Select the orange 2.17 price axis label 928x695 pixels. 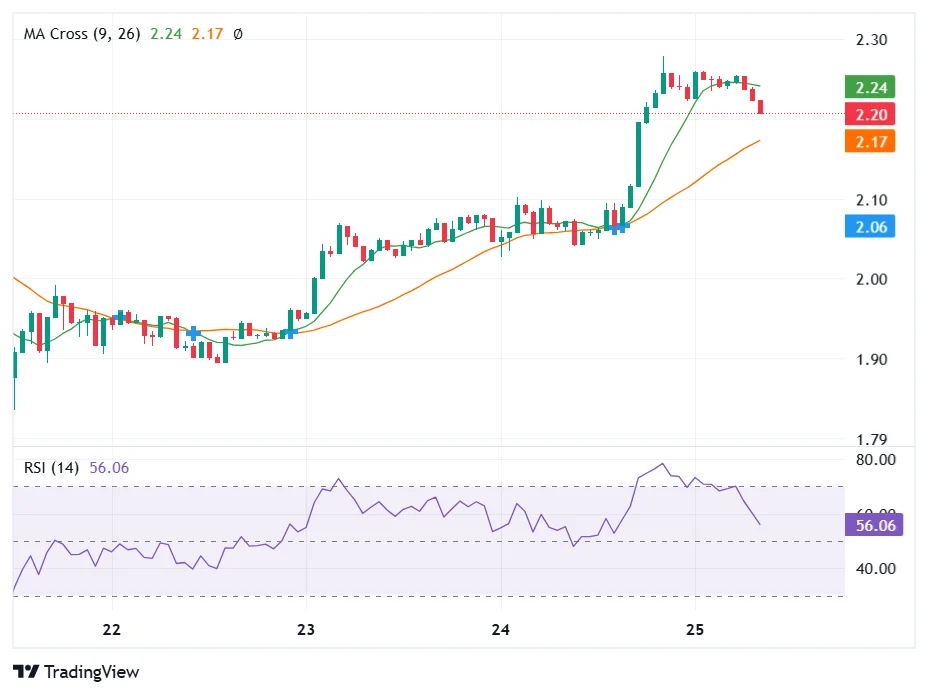point(869,141)
